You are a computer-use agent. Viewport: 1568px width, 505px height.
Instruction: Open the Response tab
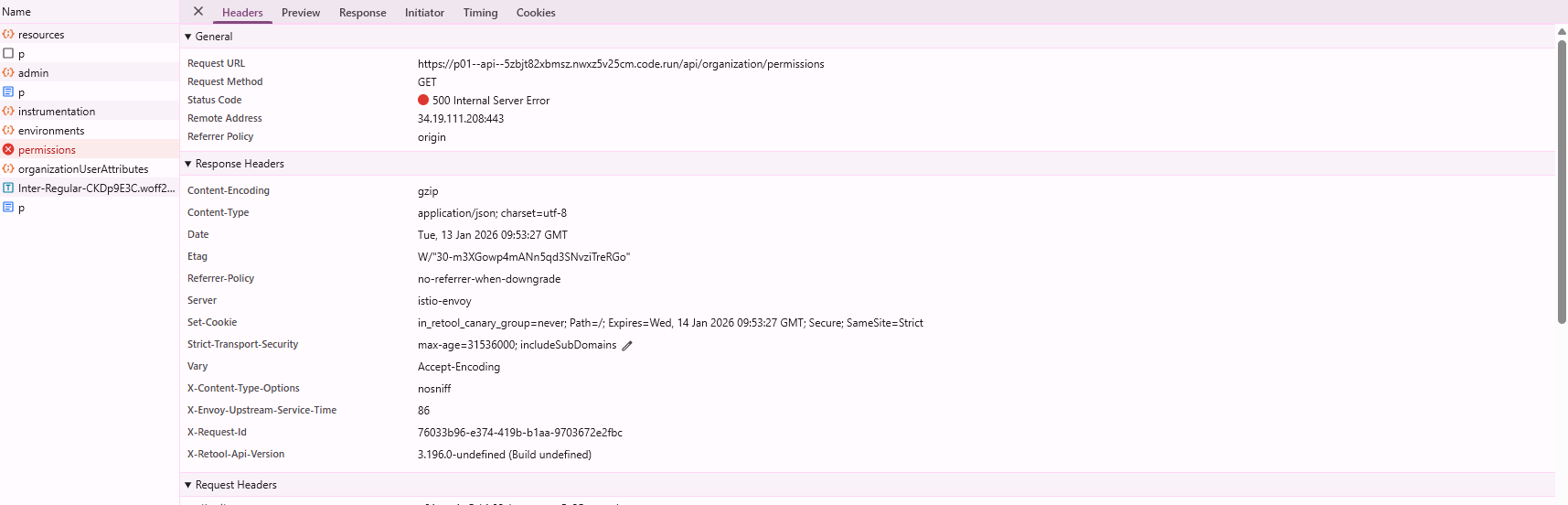(362, 13)
